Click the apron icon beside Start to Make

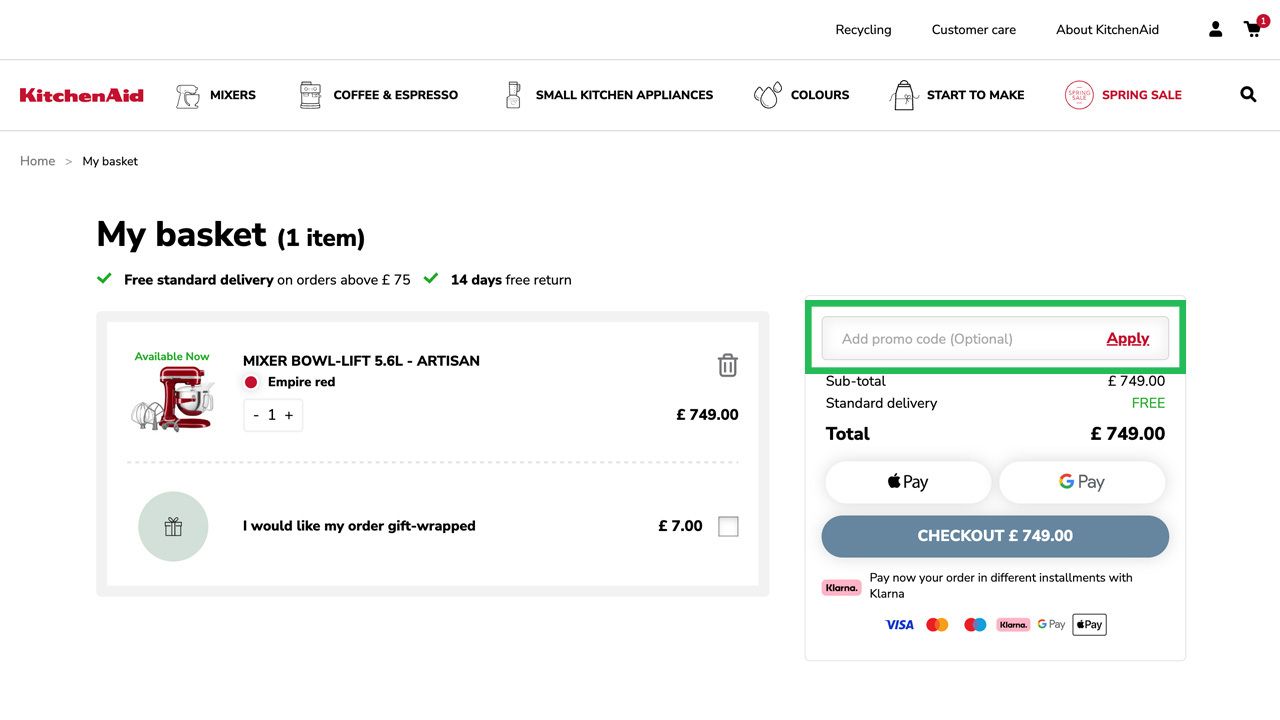click(x=904, y=95)
